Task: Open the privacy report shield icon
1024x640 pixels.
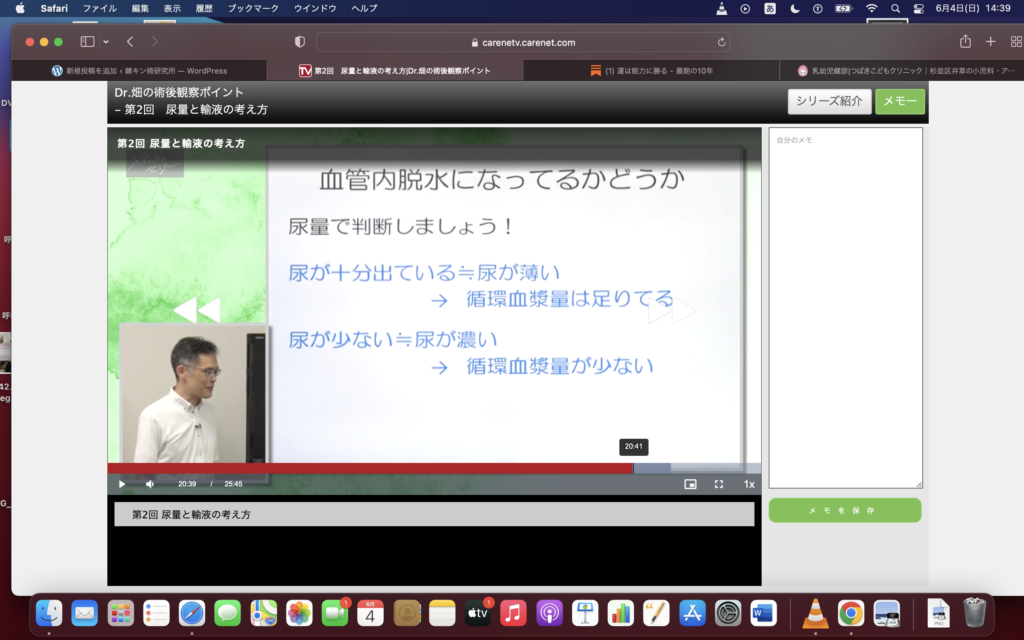Action: coord(300,42)
